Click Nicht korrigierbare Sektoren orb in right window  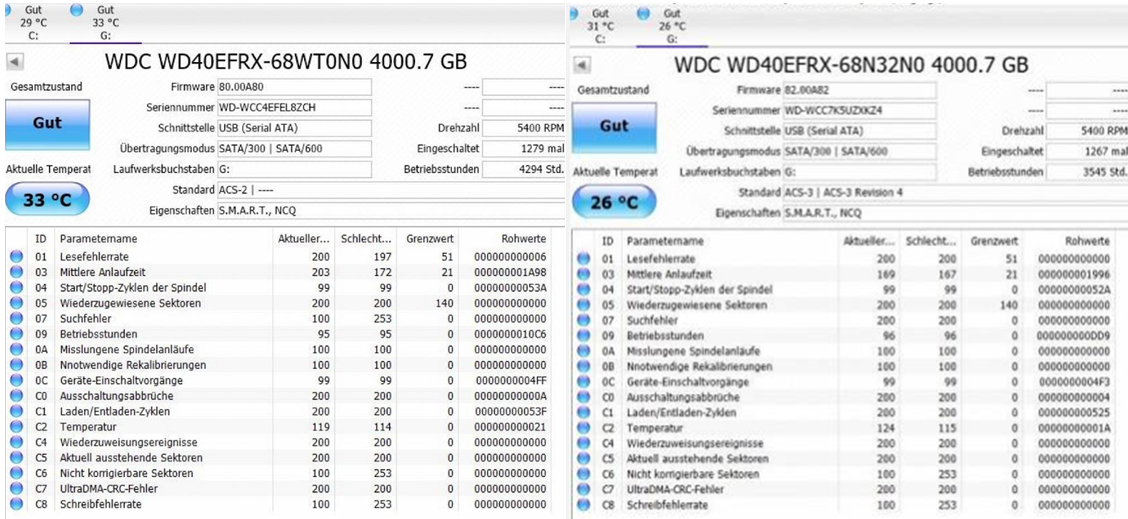click(x=583, y=474)
